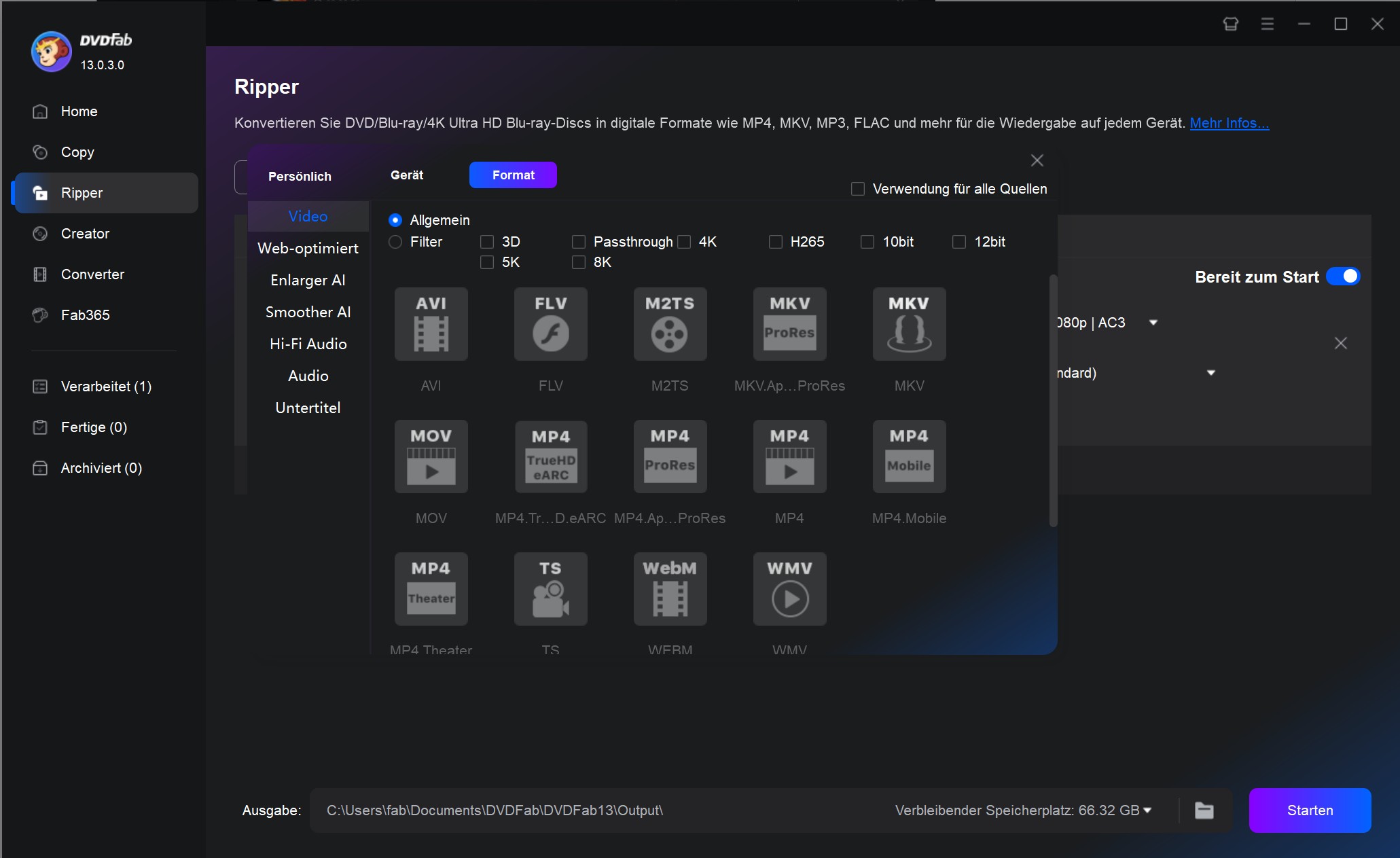Image resolution: width=1400 pixels, height=858 pixels.
Task: Open the Enlarger AI category
Action: pos(308,280)
